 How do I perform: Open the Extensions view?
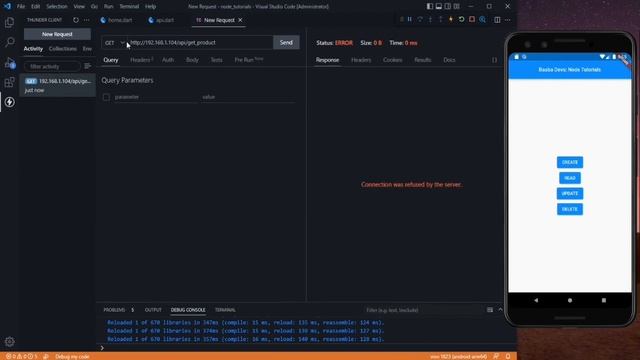tap(9, 82)
